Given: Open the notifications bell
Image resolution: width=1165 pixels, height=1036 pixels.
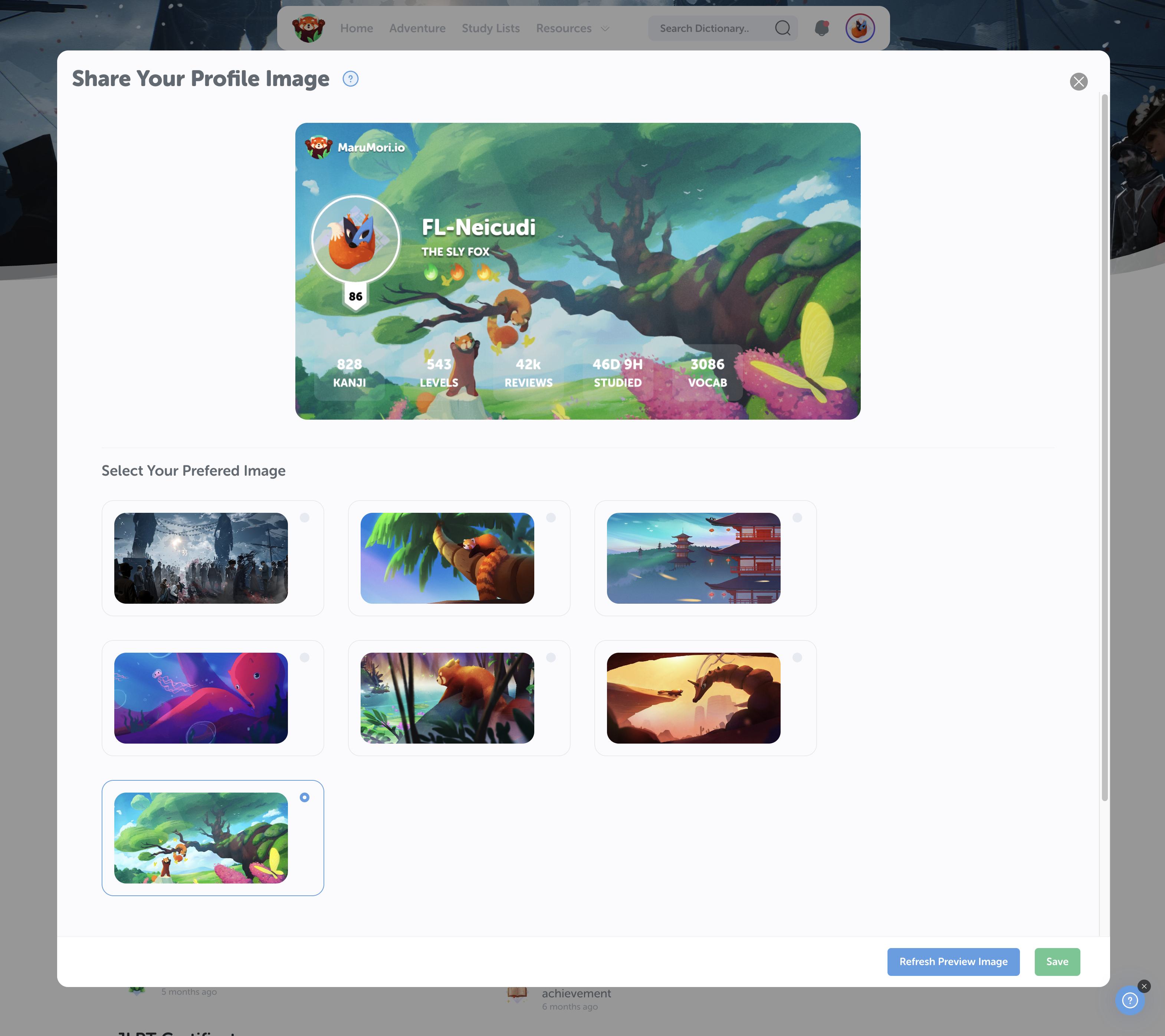Looking at the screenshot, I should click(821, 28).
